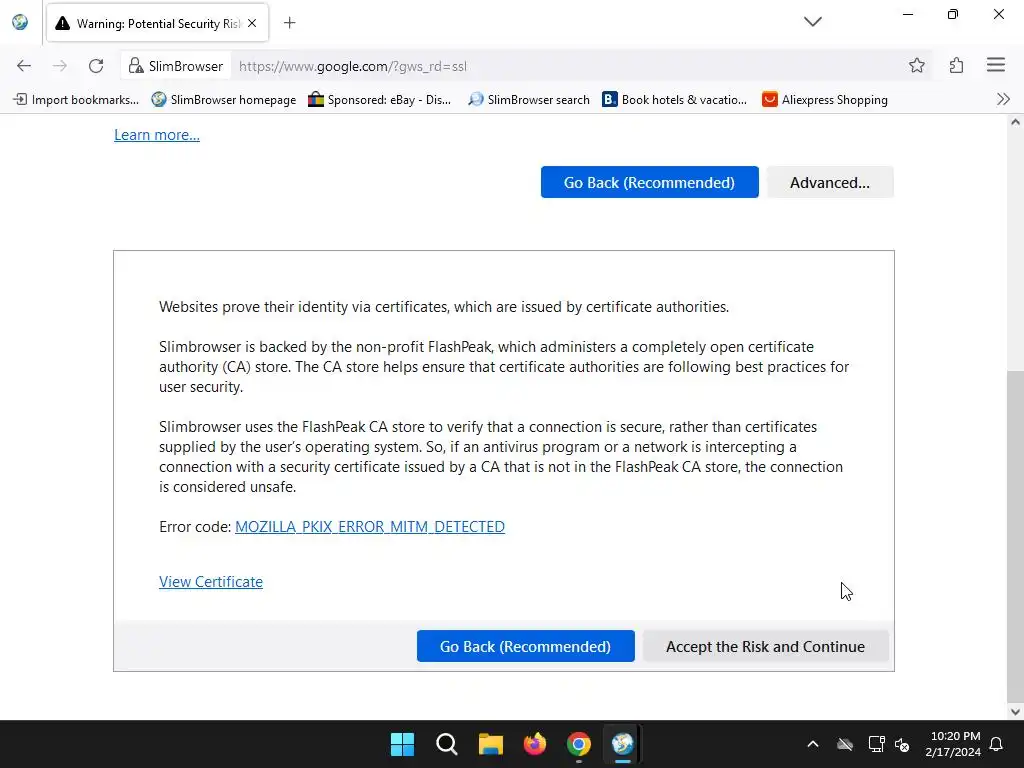
Task: Open the extensions puzzle icon
Action: pyautogui.click(x=956, y=65)
